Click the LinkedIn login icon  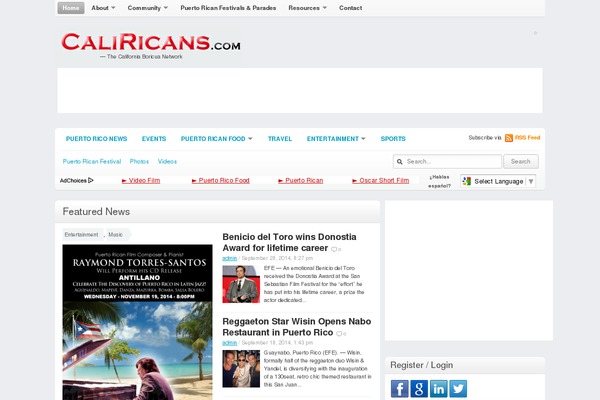[439, 389]
